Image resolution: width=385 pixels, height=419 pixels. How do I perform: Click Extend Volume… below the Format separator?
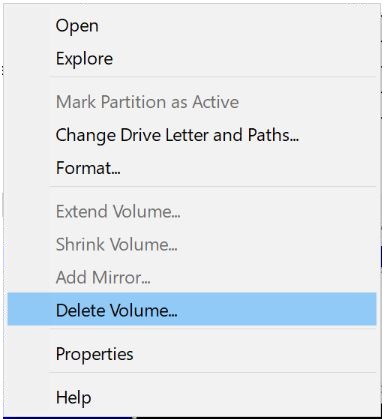point(192,212)
